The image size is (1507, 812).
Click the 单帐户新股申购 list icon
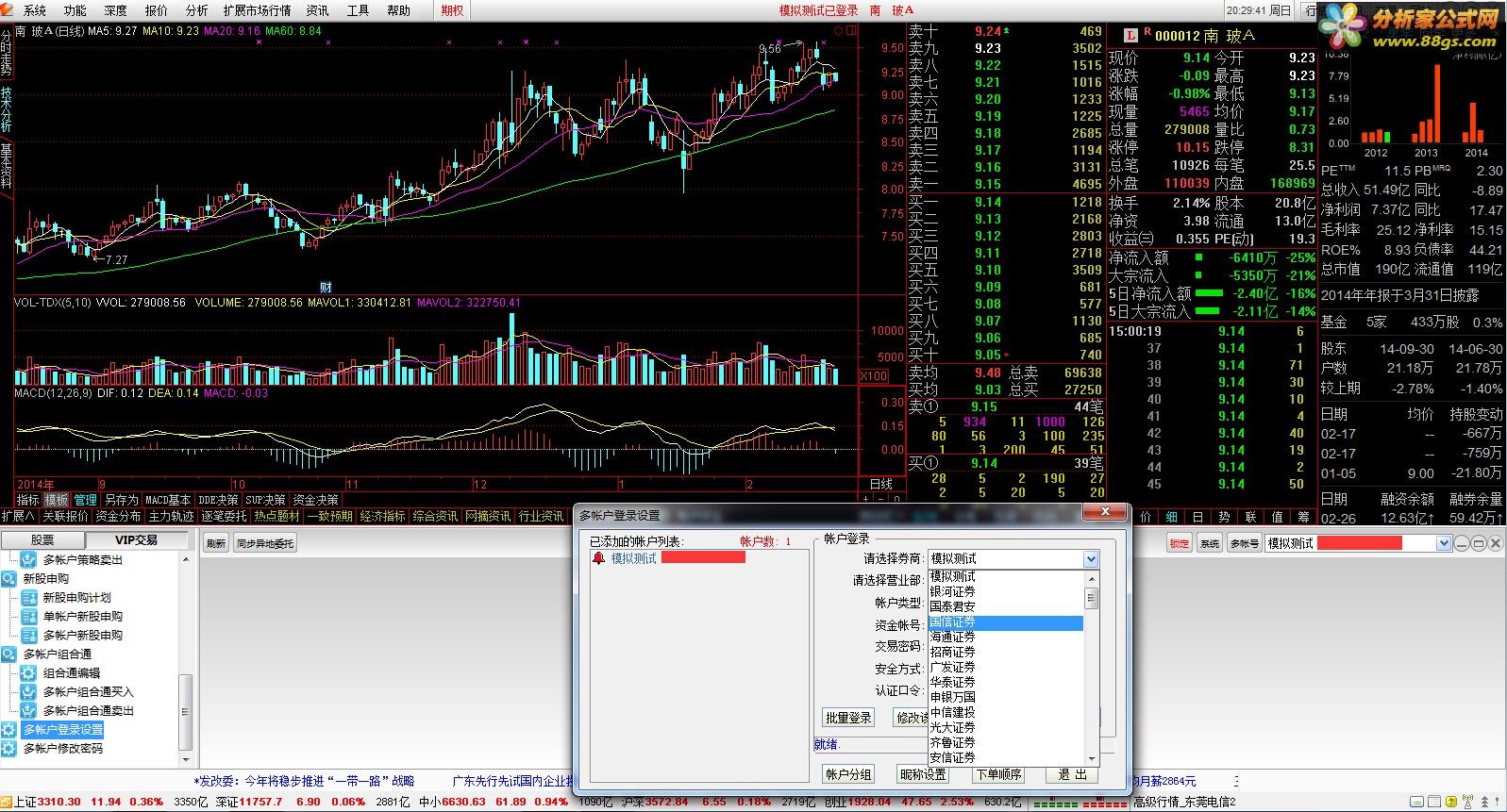click(x=28, y=616)
